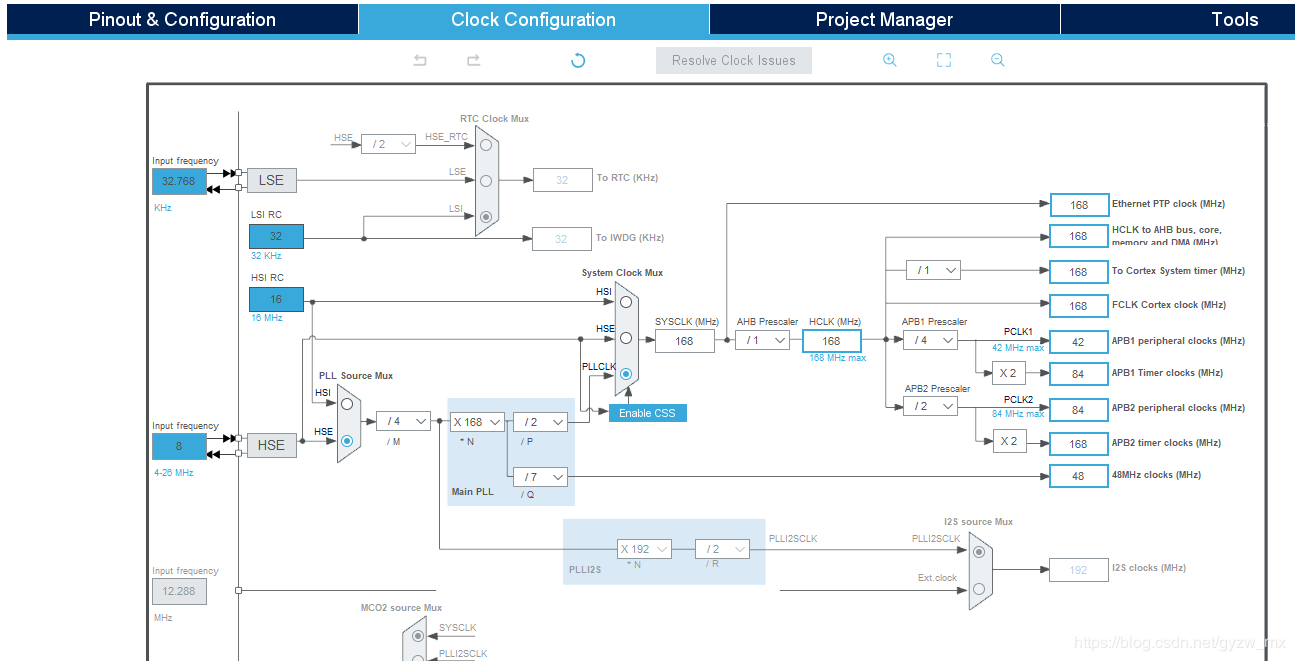The image size is (1295, 661).
Task: Click the HCLK (MHz) value field
Action: pyautogui.click(x=831, y=341)
